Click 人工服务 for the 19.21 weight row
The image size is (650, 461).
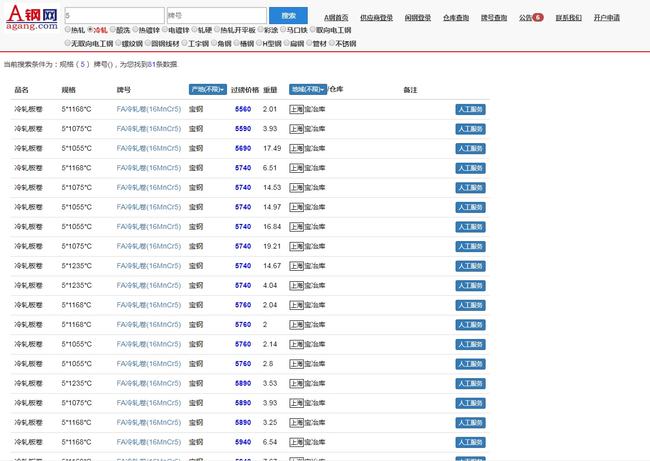click(x=471, y=246)
